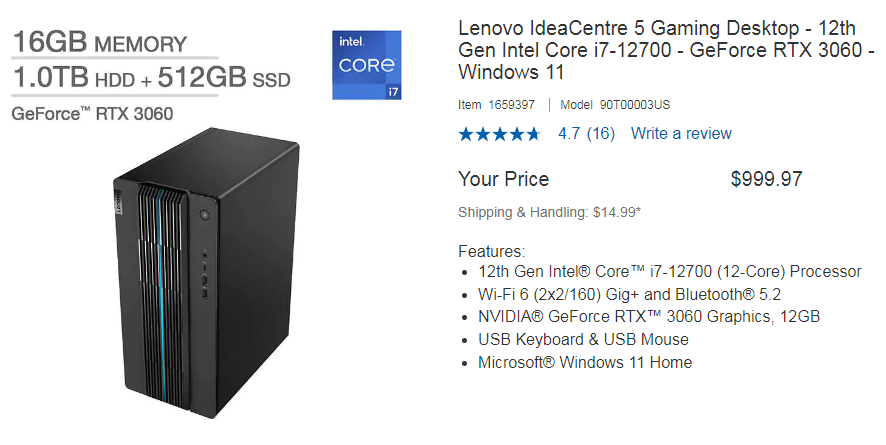Click the Lenovo IdeaCentre 5 product title

pyautogui.click(x=666, y=50)
